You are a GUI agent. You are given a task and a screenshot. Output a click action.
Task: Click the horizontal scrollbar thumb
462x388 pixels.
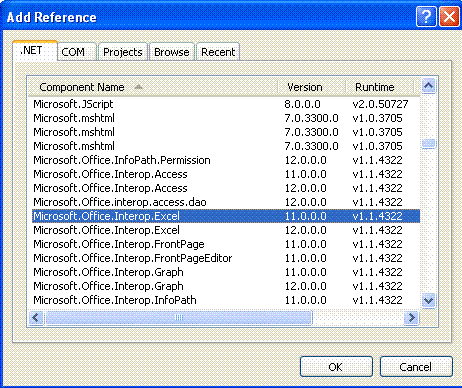coord(179,317)
